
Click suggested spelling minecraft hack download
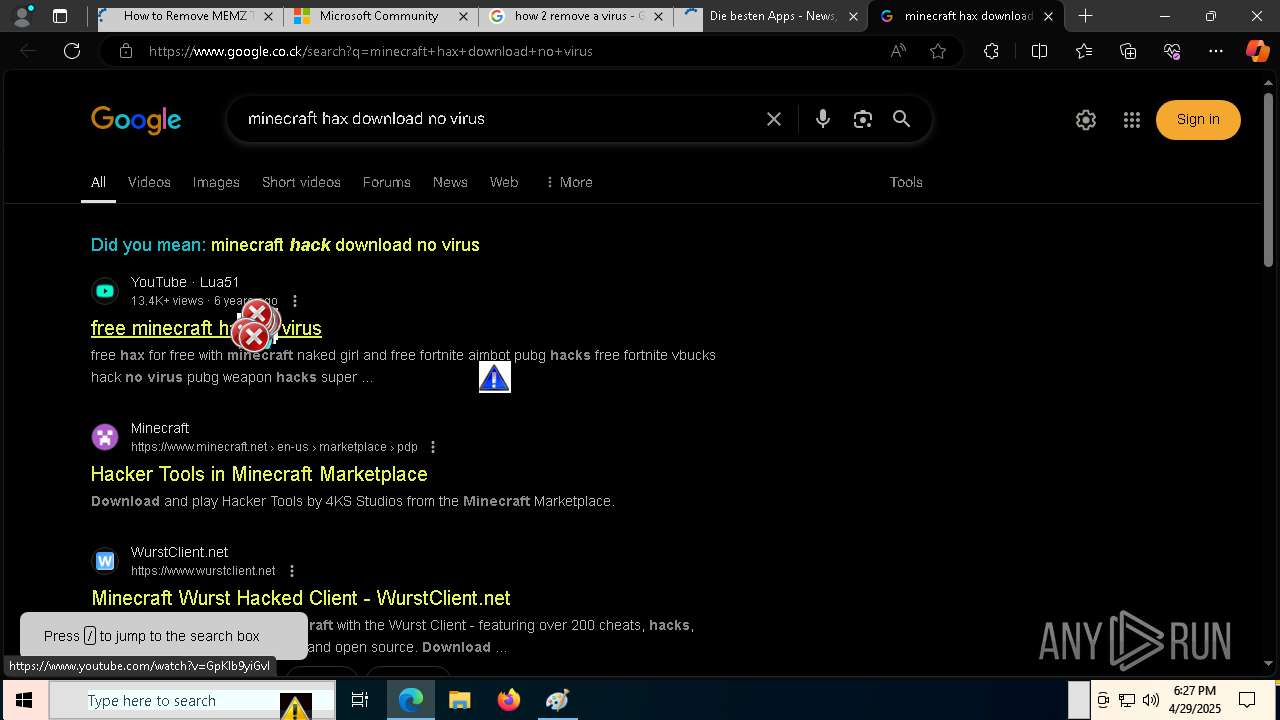tap(345, 245)
